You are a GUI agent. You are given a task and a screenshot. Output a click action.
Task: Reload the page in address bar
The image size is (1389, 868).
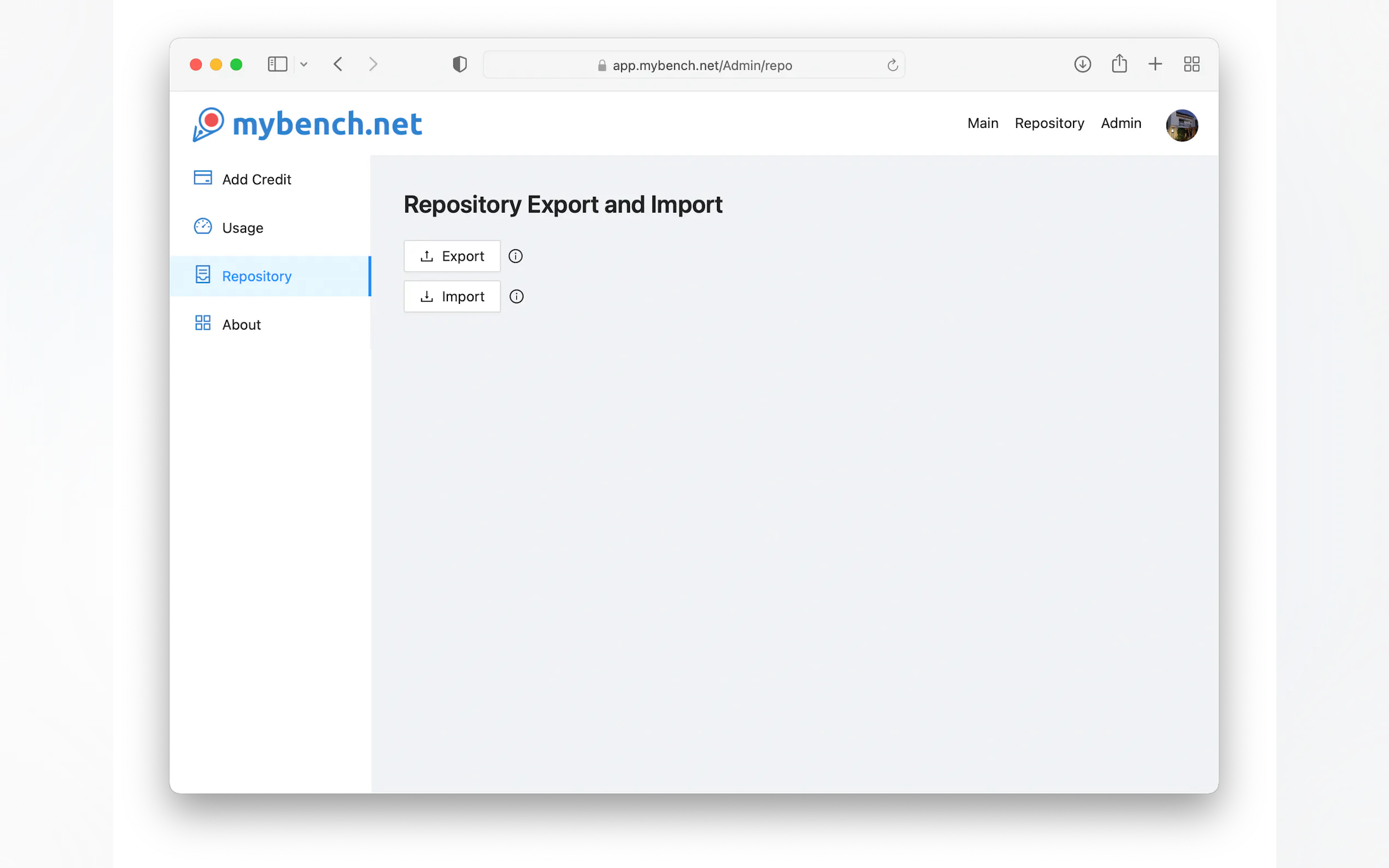pos(892,66)
